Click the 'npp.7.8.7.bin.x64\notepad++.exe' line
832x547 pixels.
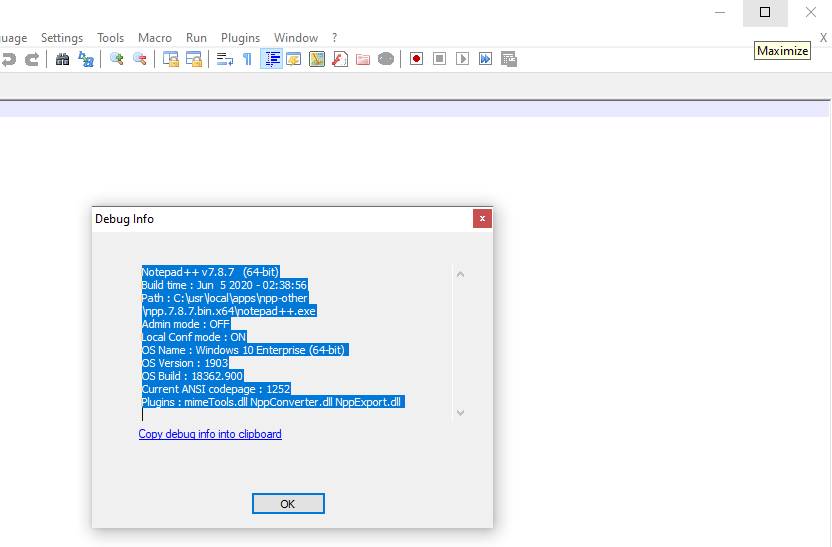coord(229,311)
